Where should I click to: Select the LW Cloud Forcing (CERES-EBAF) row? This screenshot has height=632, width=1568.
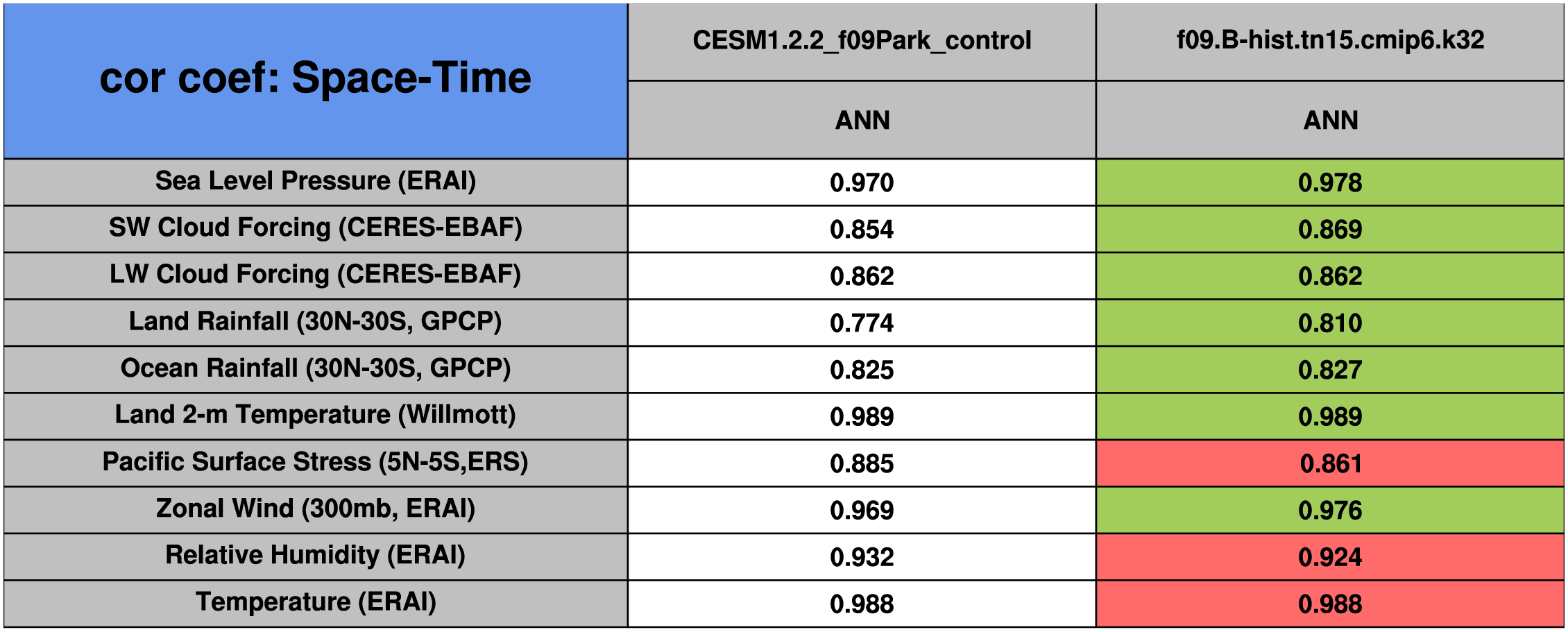click(x=316, y=275)
